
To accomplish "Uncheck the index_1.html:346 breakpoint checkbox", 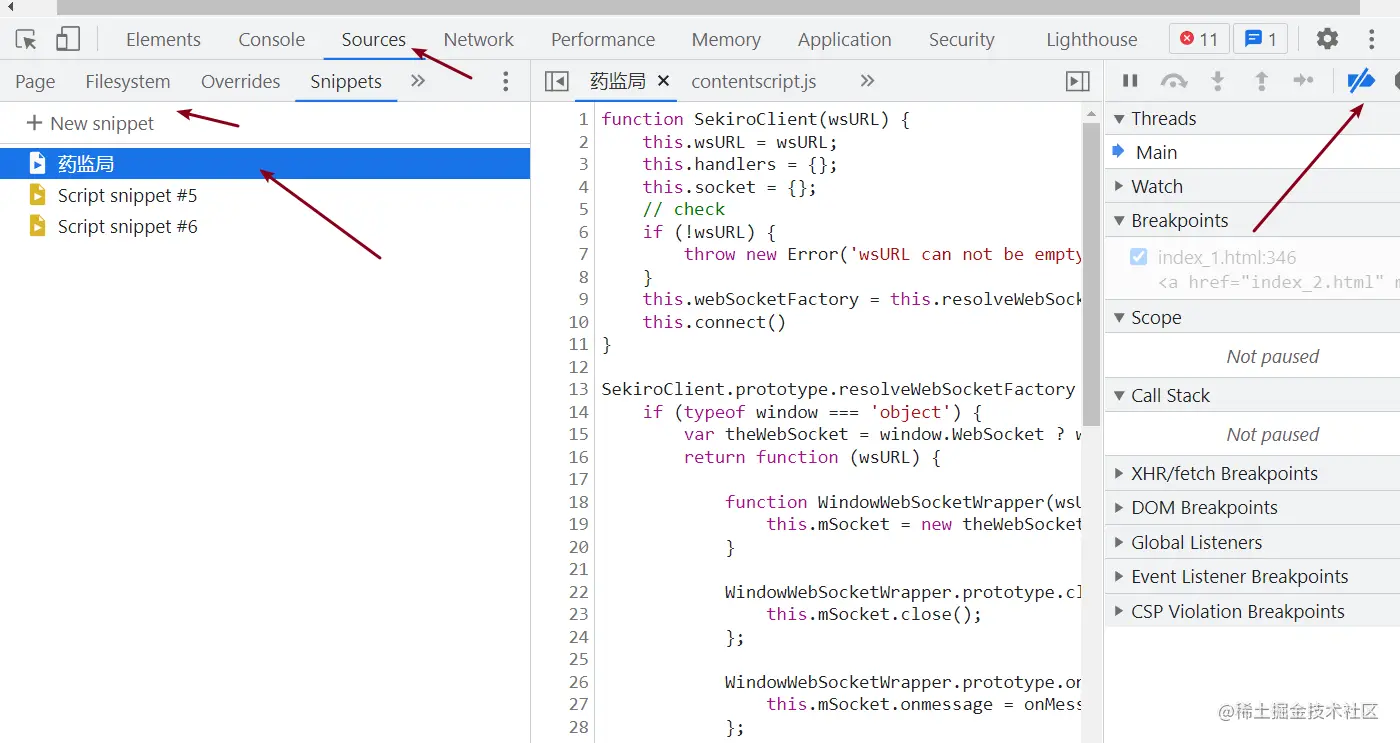I will click(x=1138, y=257).
